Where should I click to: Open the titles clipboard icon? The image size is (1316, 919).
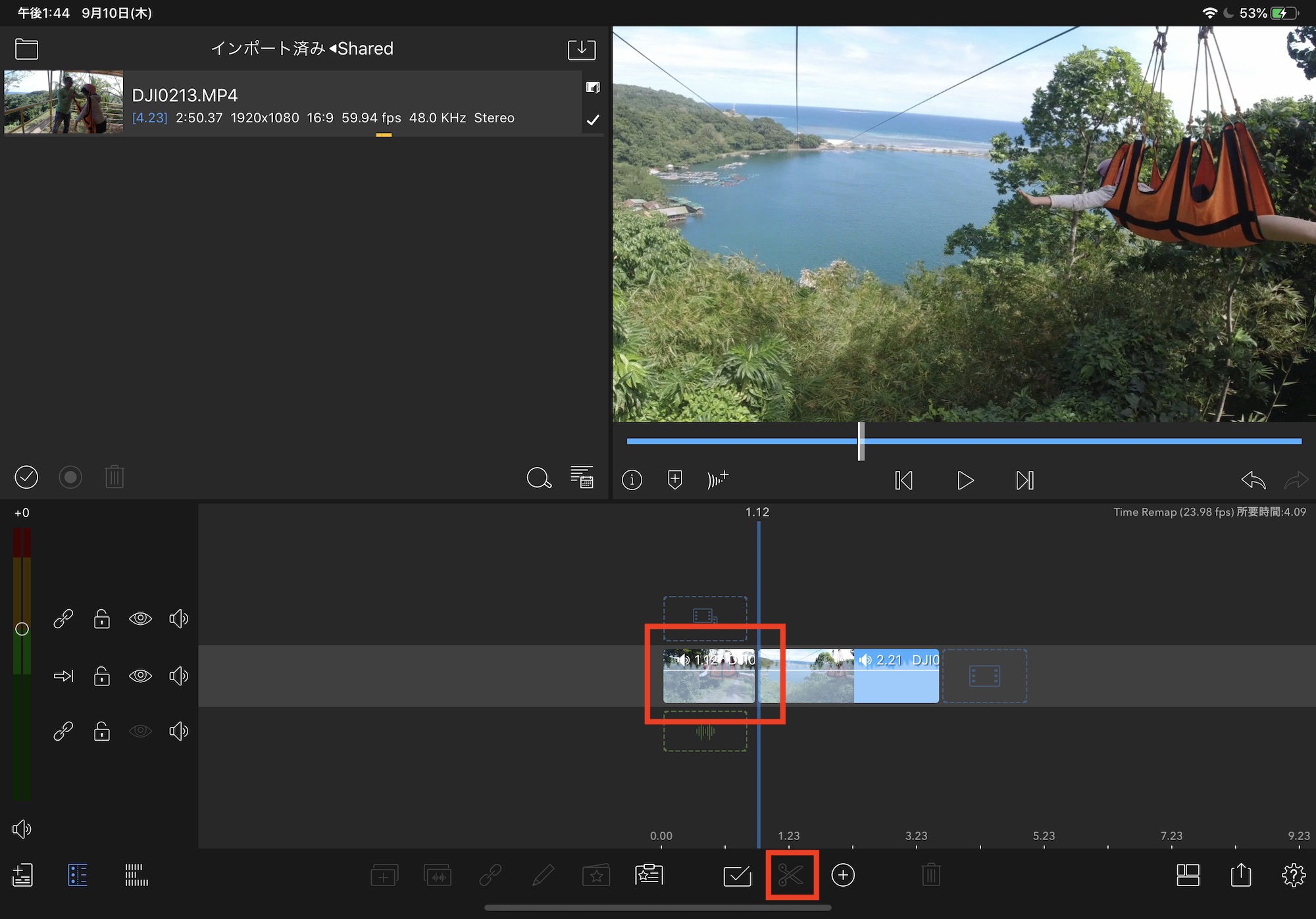(649, 875)
